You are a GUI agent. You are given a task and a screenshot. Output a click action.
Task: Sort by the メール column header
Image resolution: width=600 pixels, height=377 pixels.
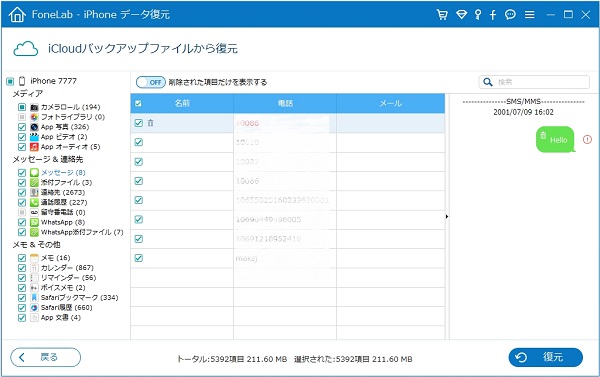391,103
